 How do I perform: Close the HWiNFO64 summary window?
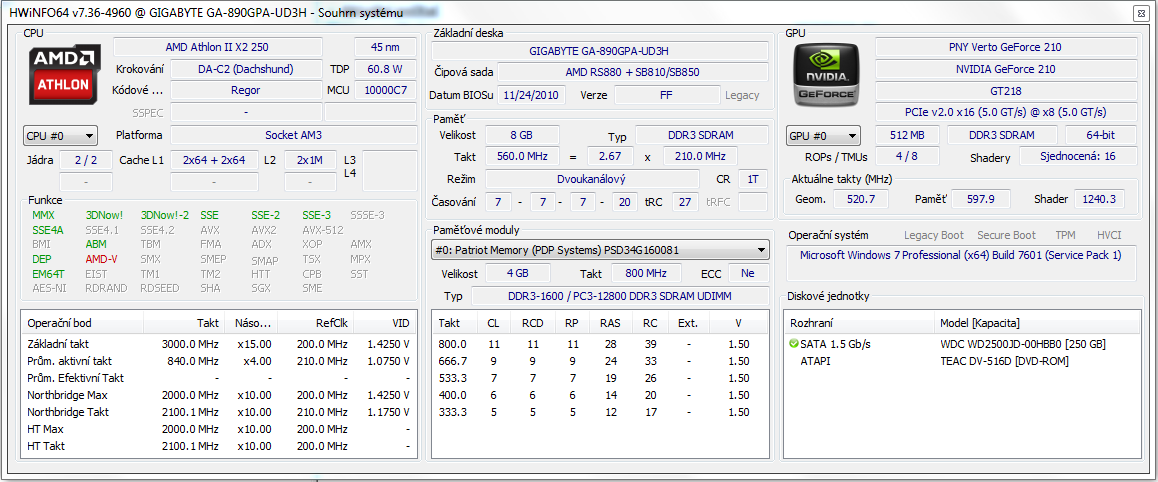pos(1140,13)
